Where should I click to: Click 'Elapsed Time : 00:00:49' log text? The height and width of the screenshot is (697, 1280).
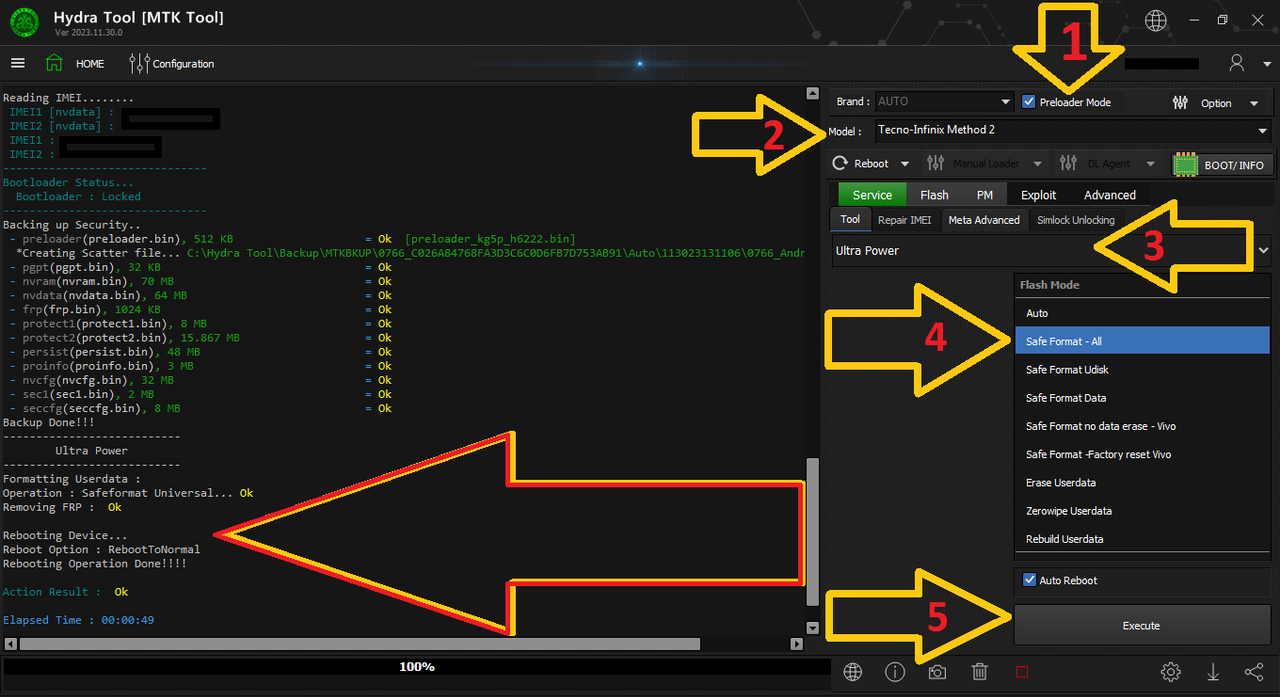(x=78, y=620)
